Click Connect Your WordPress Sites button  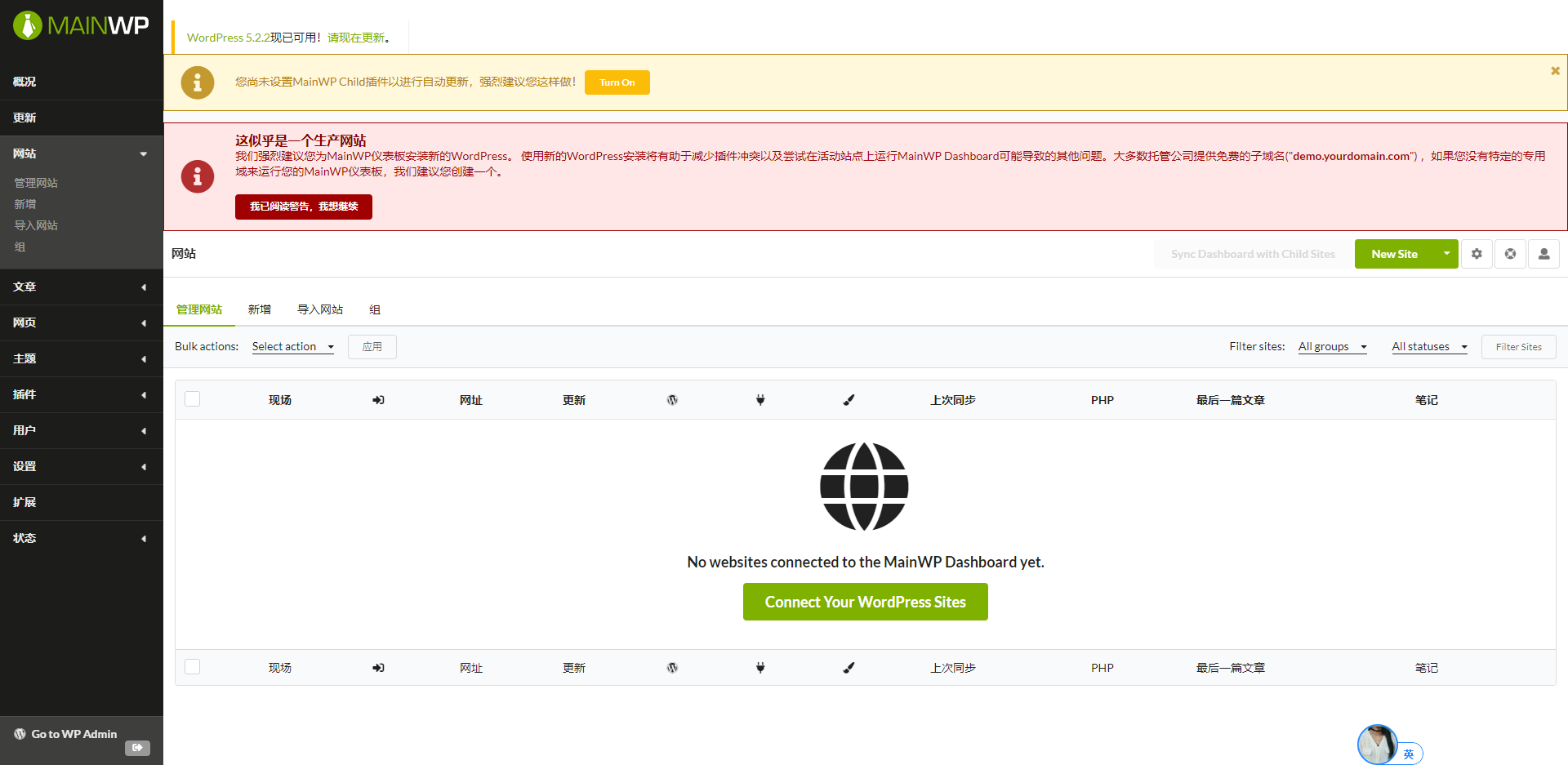pos(866,602)
